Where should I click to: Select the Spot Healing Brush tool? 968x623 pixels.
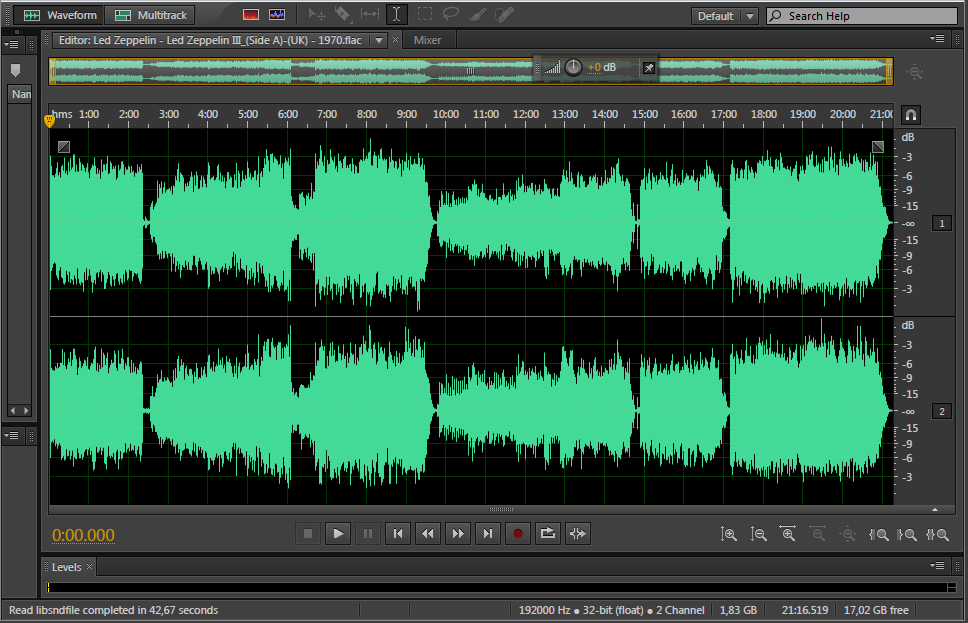click(504, 14)
